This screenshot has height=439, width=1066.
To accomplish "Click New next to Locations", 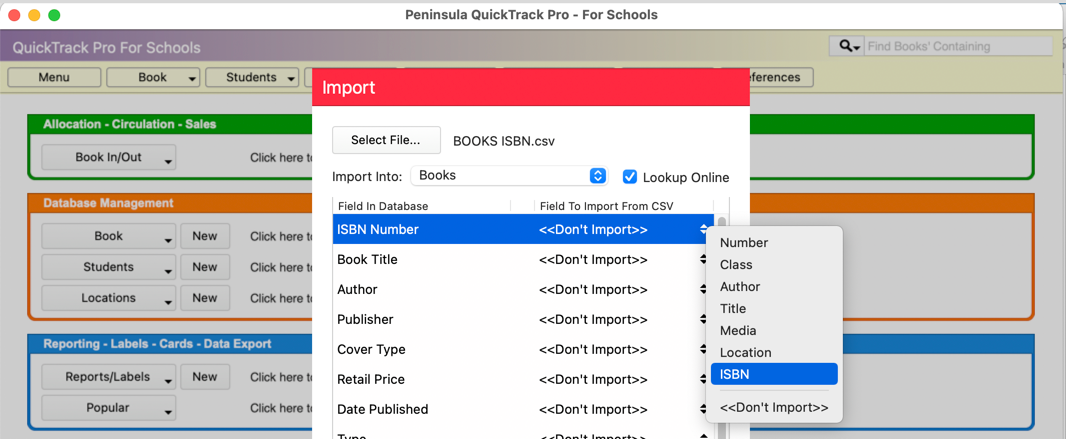I will point(205,298).
